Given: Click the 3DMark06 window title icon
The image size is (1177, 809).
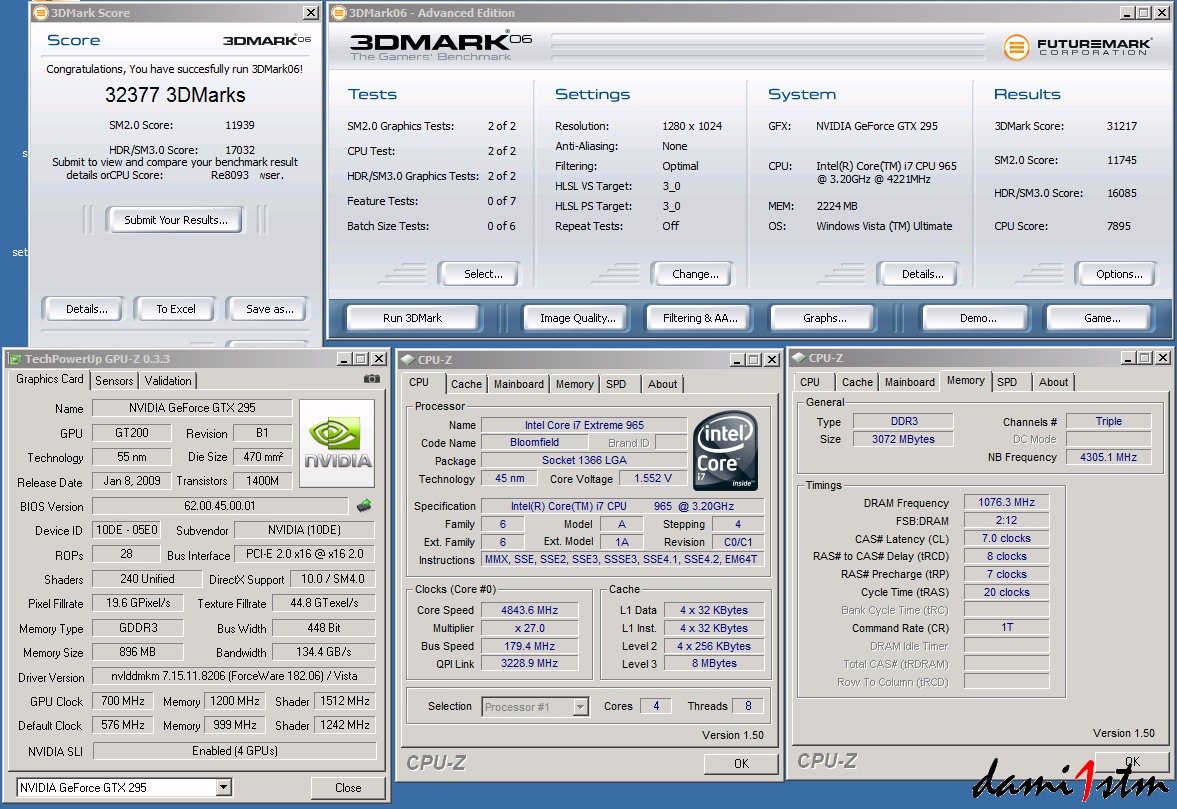Looking at the screenshot, I should [x=339, y=13].
